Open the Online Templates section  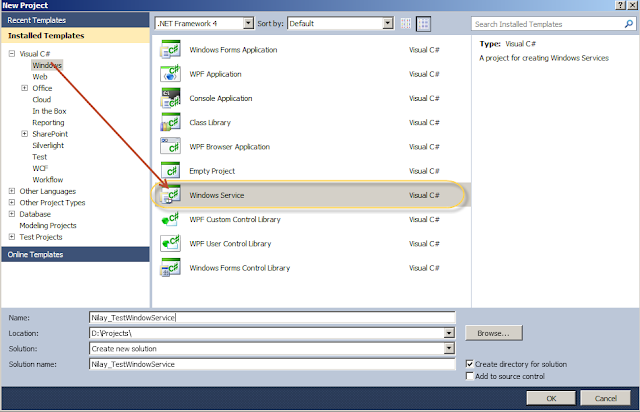coord(76,254)
